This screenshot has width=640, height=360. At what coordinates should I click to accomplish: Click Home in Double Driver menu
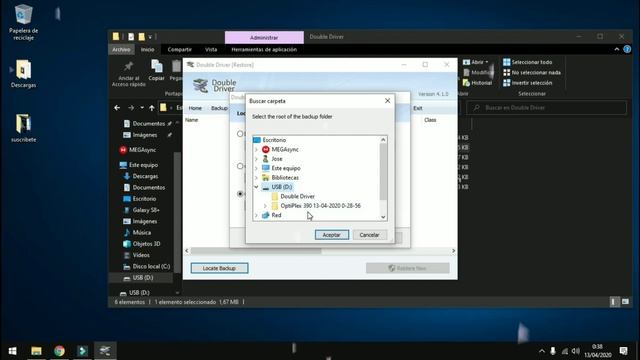[x=195, y=108]
